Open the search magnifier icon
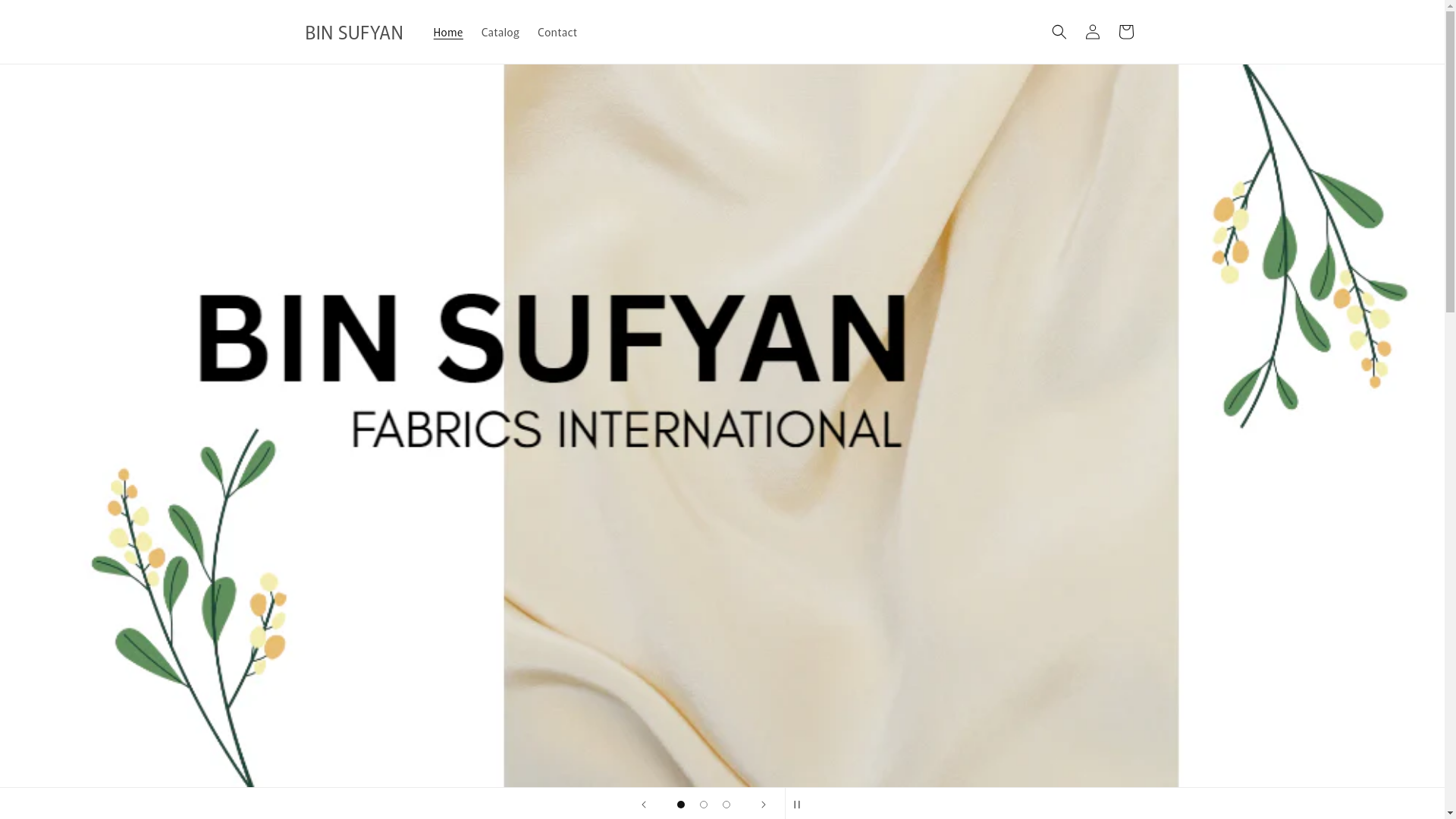 1059,32
